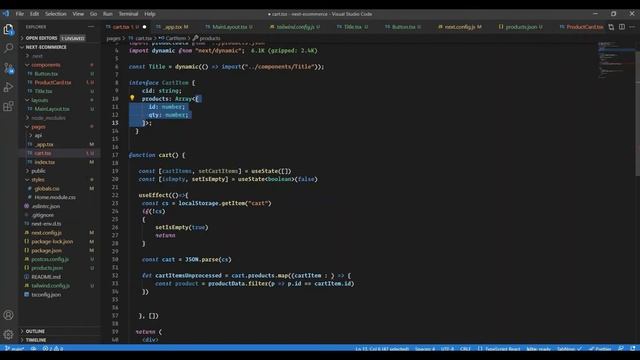Click the VS Code logo in the title bar
The height and width of the screenshot is (360, 640).
tap(6, 14)
